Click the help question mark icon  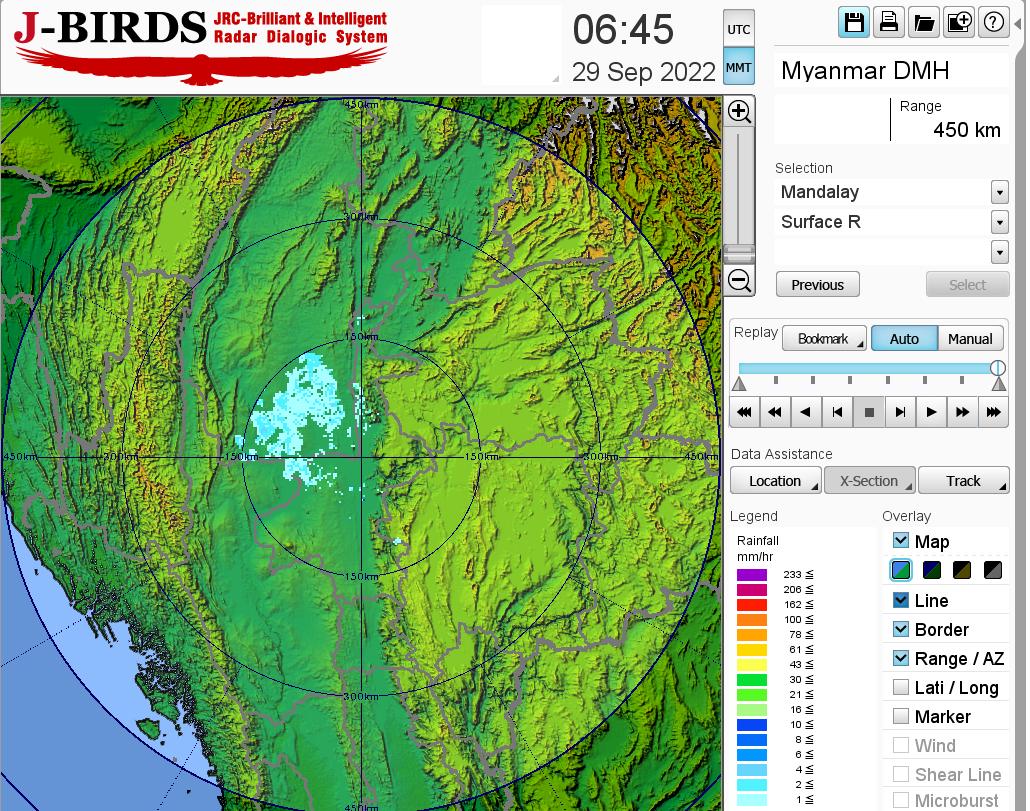(993, 22)
